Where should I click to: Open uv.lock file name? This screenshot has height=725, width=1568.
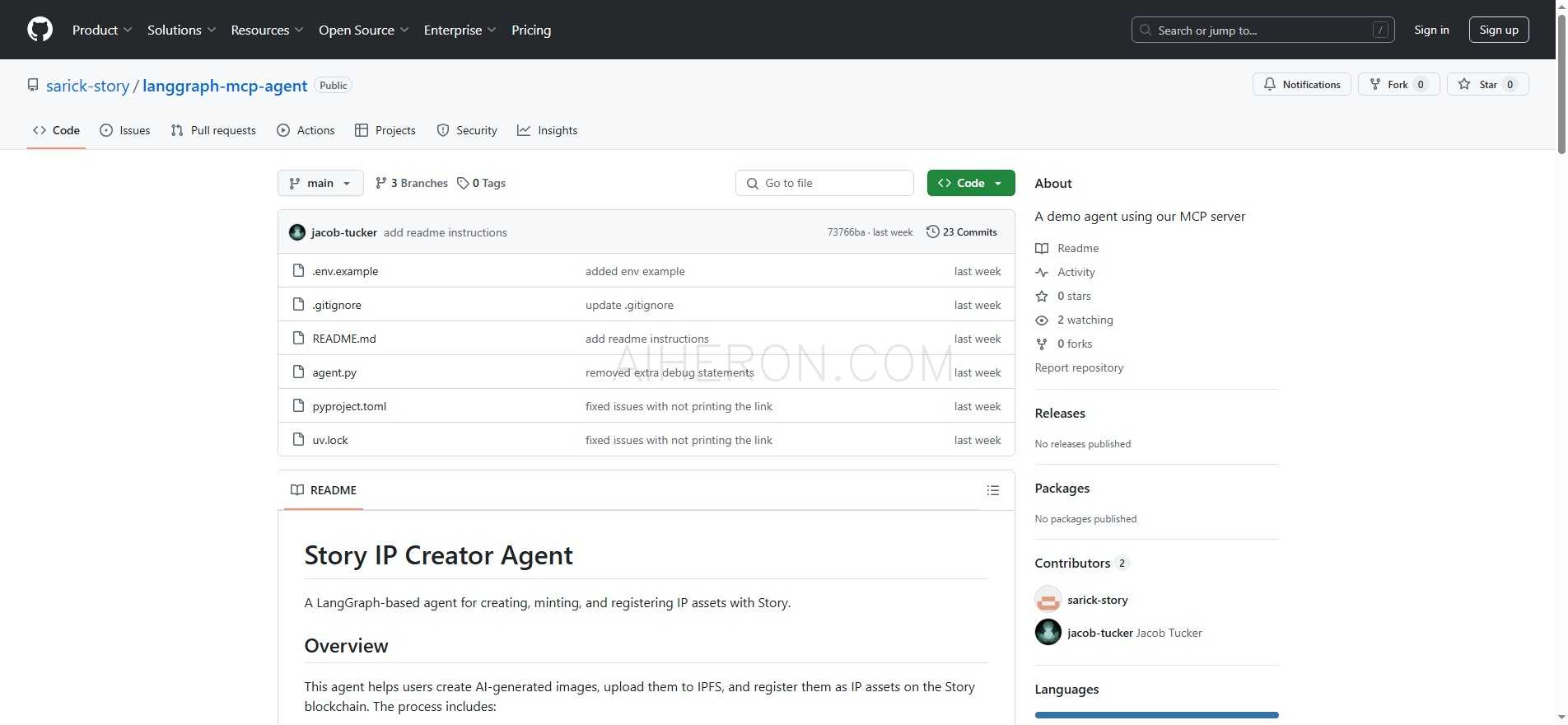pyautogui.click(x=330, y=440)
